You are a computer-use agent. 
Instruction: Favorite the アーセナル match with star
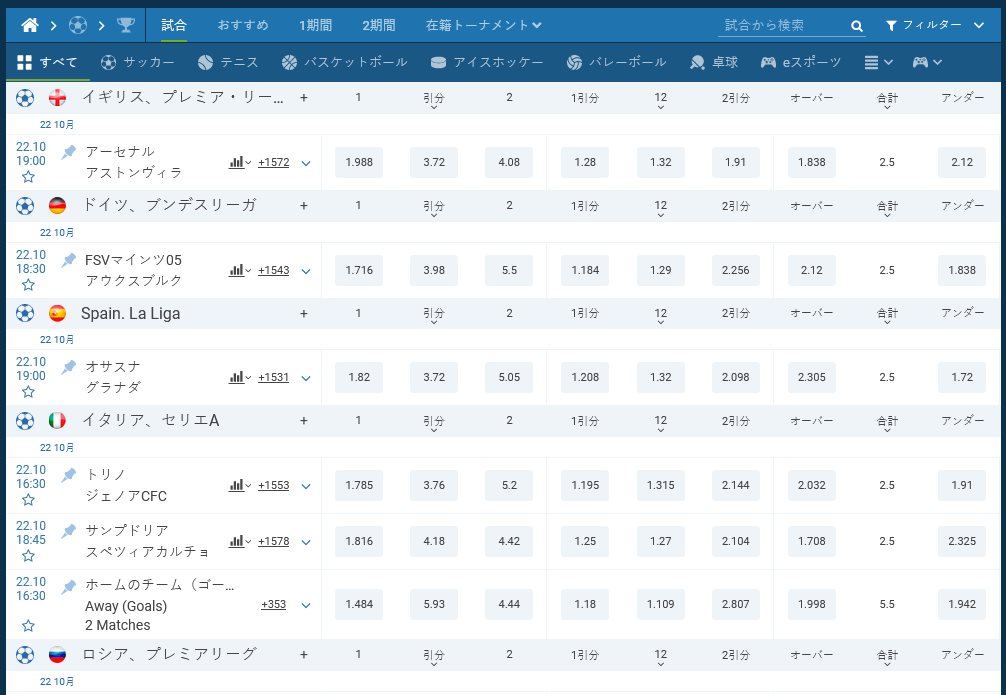tap(28, 177)
